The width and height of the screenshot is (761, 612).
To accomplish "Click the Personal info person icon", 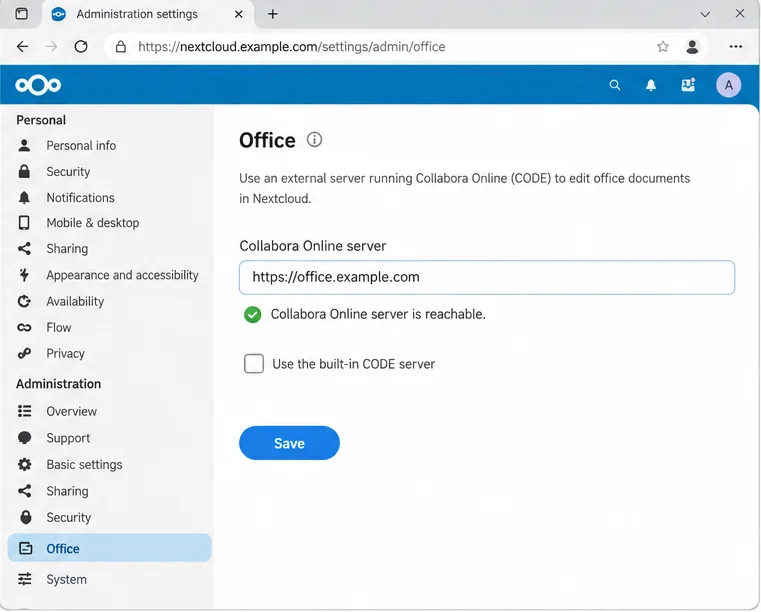I will [x=24, y=145].
